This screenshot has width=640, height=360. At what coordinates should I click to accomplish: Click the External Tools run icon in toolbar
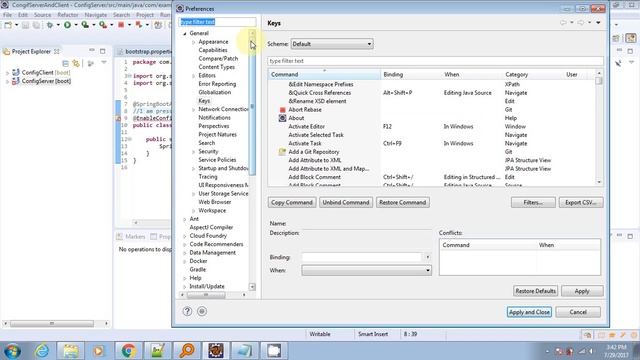pyautogui.click(x=103, y=25)
